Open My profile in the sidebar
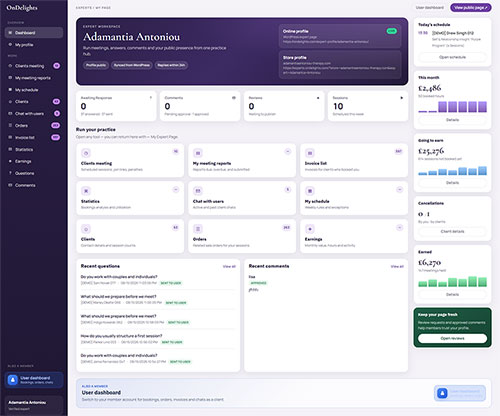The image size is (500, 416). click(x=34, y=45)
